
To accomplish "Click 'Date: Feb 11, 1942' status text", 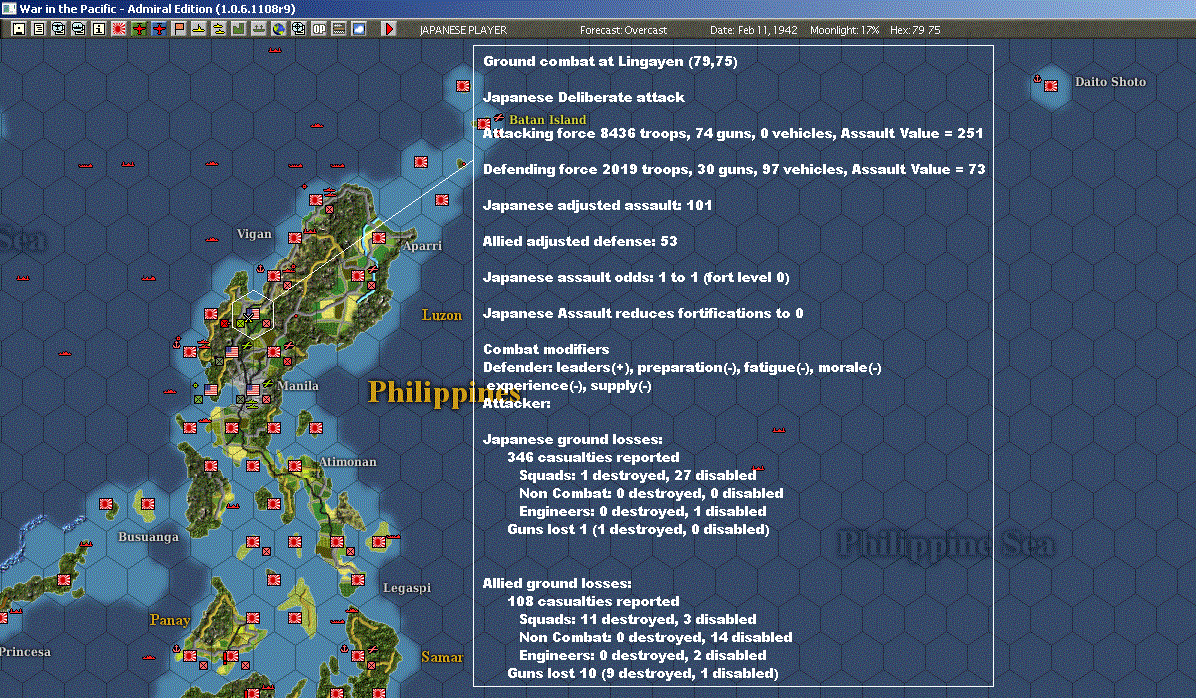I will point(754,30).
